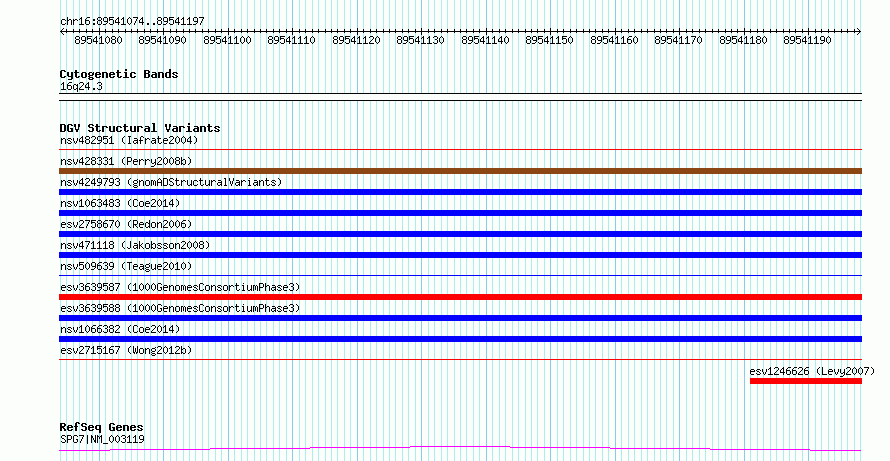Select variant nsv509639 (Teague2010)
This screenshot has width=890, height=461.
(126, 266)
